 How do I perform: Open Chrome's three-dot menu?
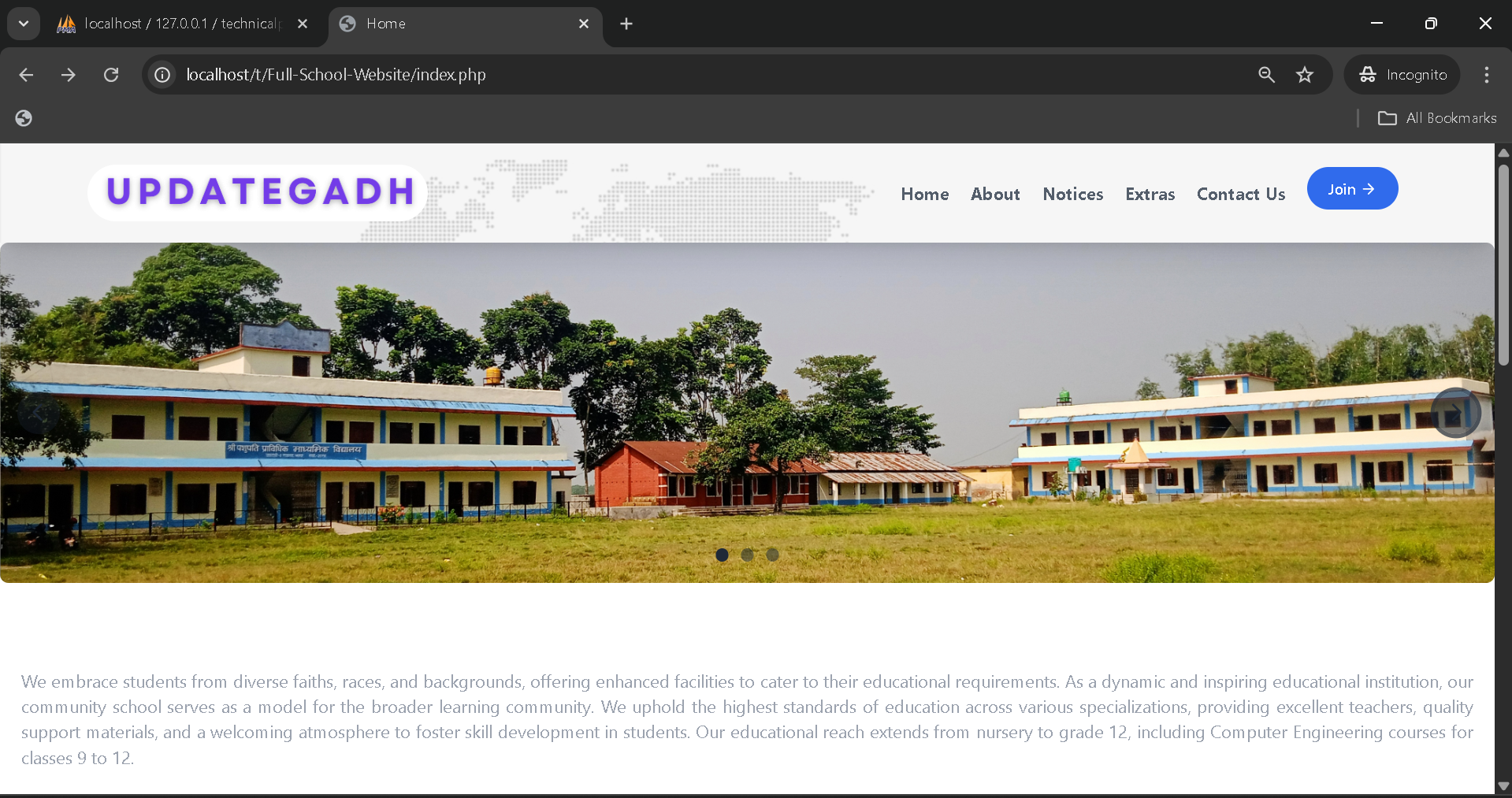coord(1487,75)
